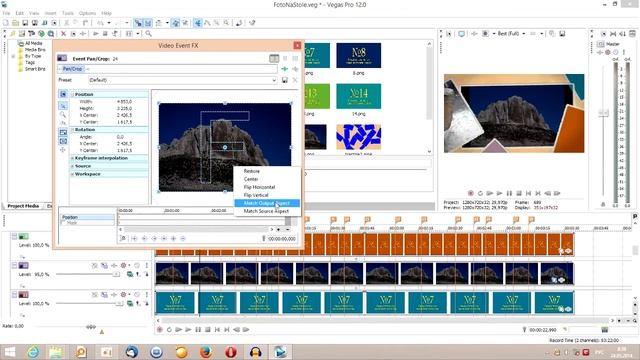
Task: Save the Pan/Crop preset
Action: 284,80
